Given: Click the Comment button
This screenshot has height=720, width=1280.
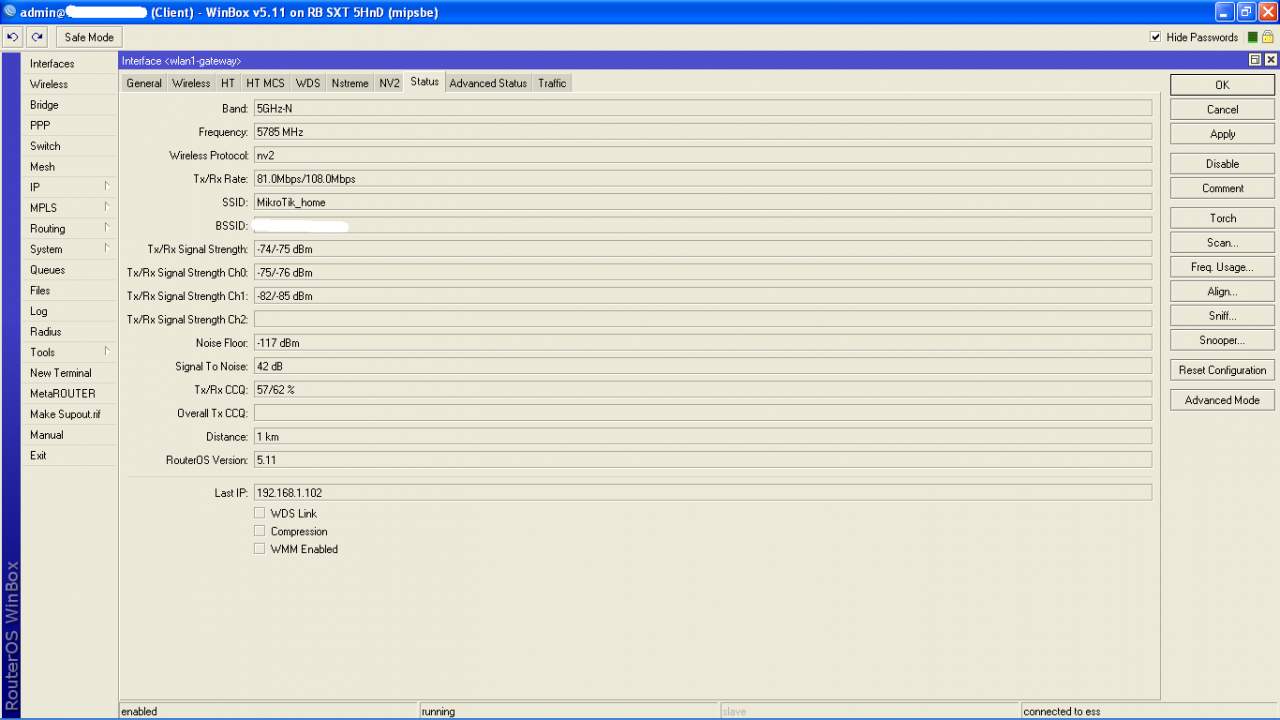Looking at the screenshot, I should pyautogui.click(x=1222, y=188).
